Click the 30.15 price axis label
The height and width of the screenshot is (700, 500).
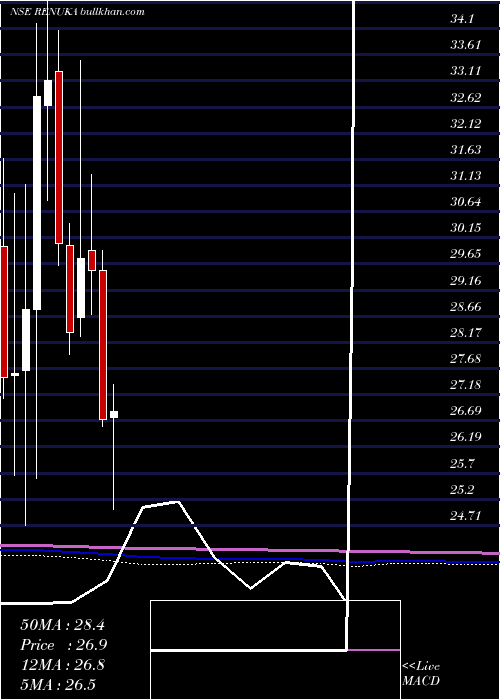466,228
